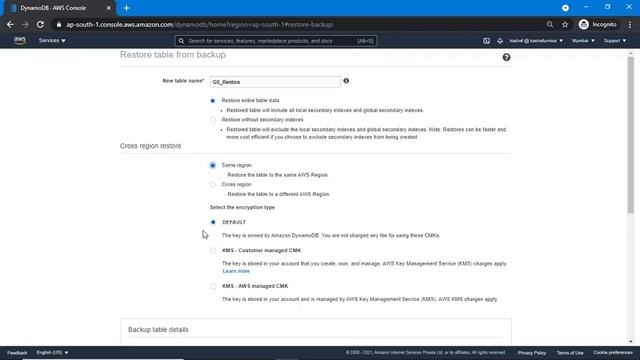Open the Mumbai region dropdown
The width and height of the screenshot is (640, 360).
[583, 41]
